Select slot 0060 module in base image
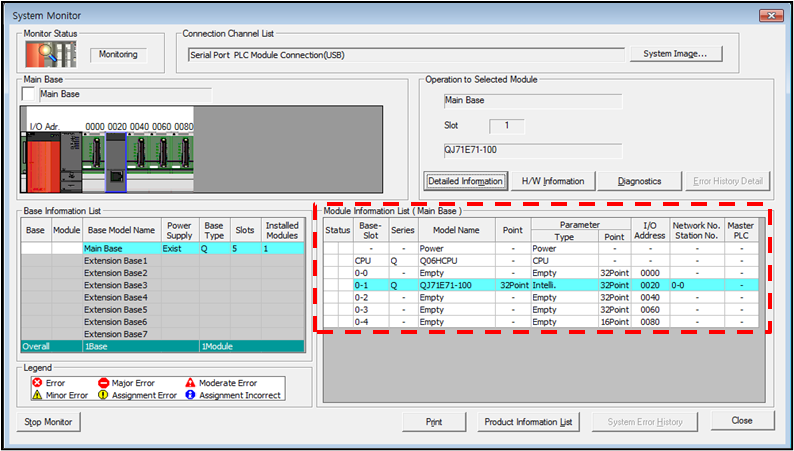 160,162
